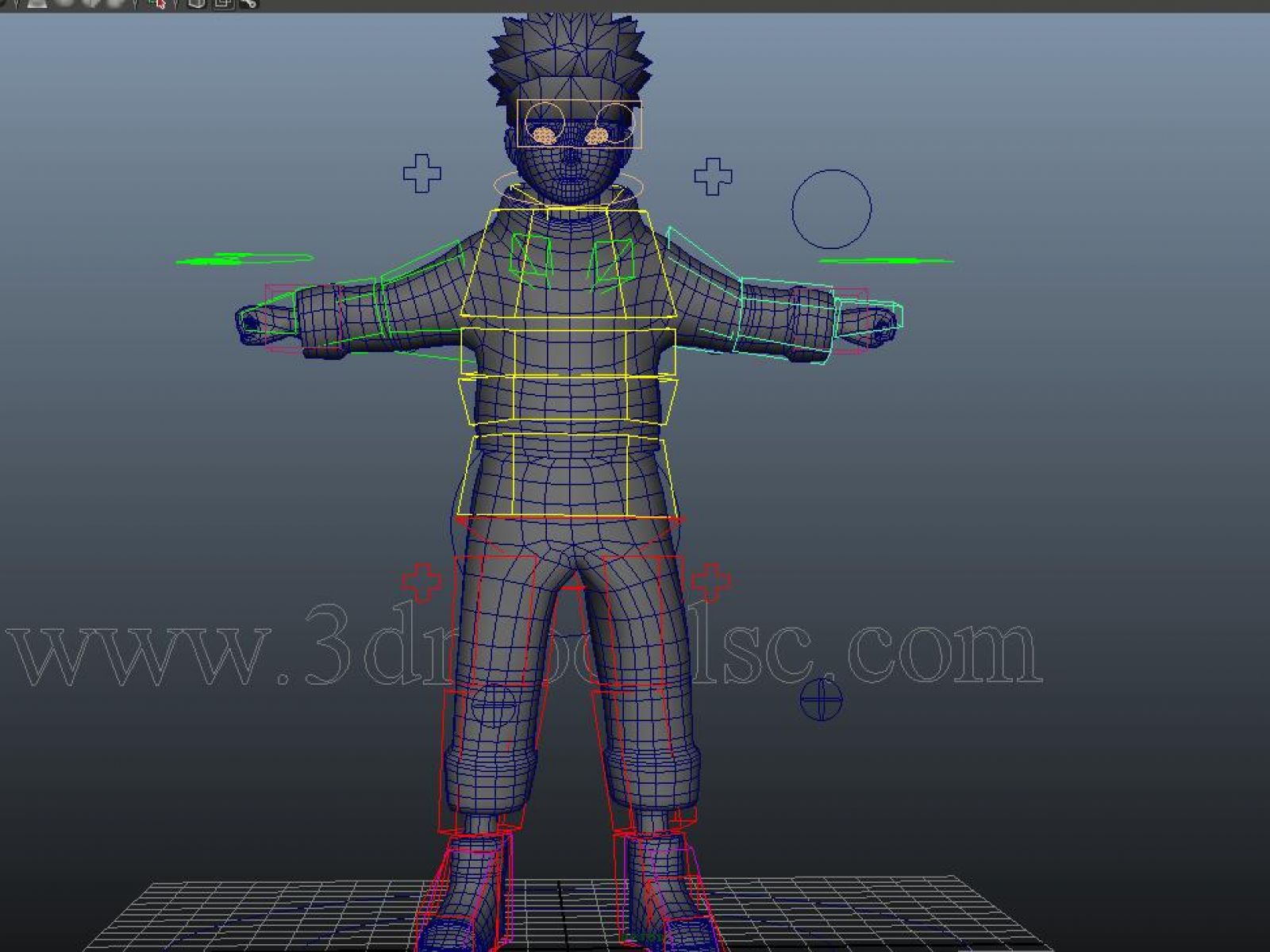Select flat green control above screen-left arm
This screenshot has width=1270, height=952.
coord(244,259)
